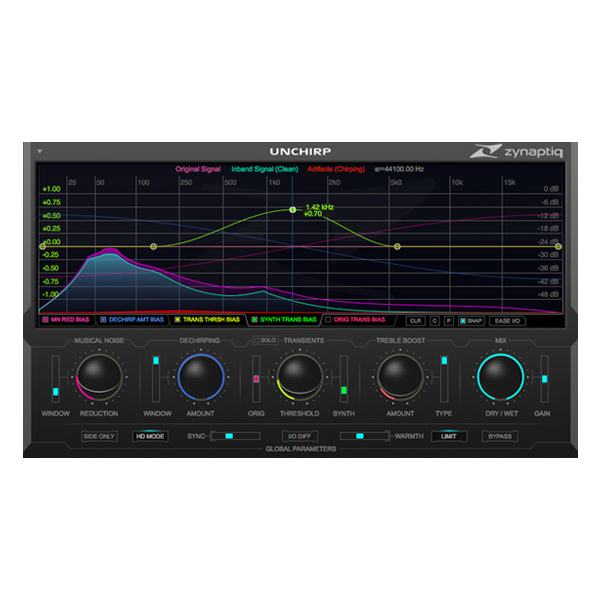This screenshot has width=600, height=600.
Task: Click the Transients ORIG slider
Action: (256, 379)
